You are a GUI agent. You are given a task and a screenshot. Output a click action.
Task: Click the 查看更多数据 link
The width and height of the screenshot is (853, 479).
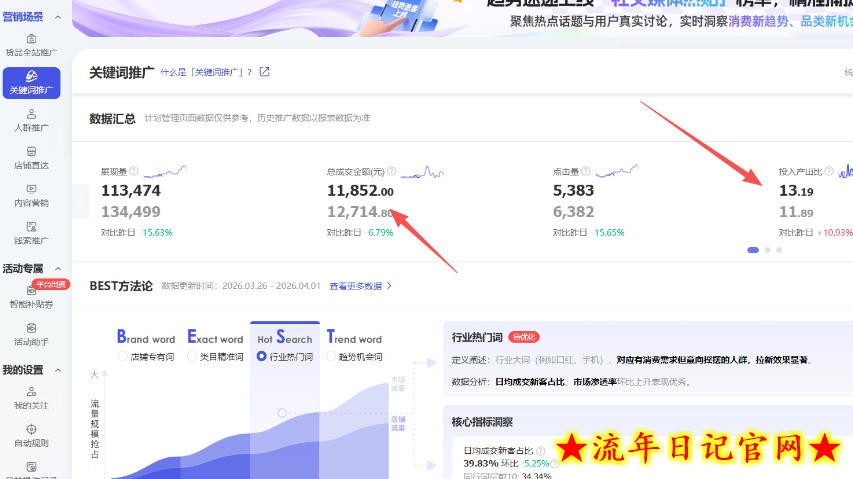[x=356, y=285]
